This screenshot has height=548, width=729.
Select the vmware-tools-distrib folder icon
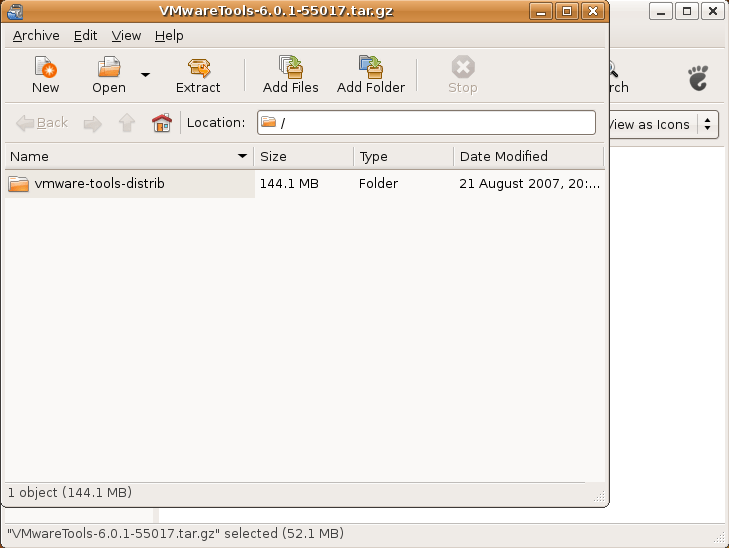pyautogui.click(x=19, y=184)
